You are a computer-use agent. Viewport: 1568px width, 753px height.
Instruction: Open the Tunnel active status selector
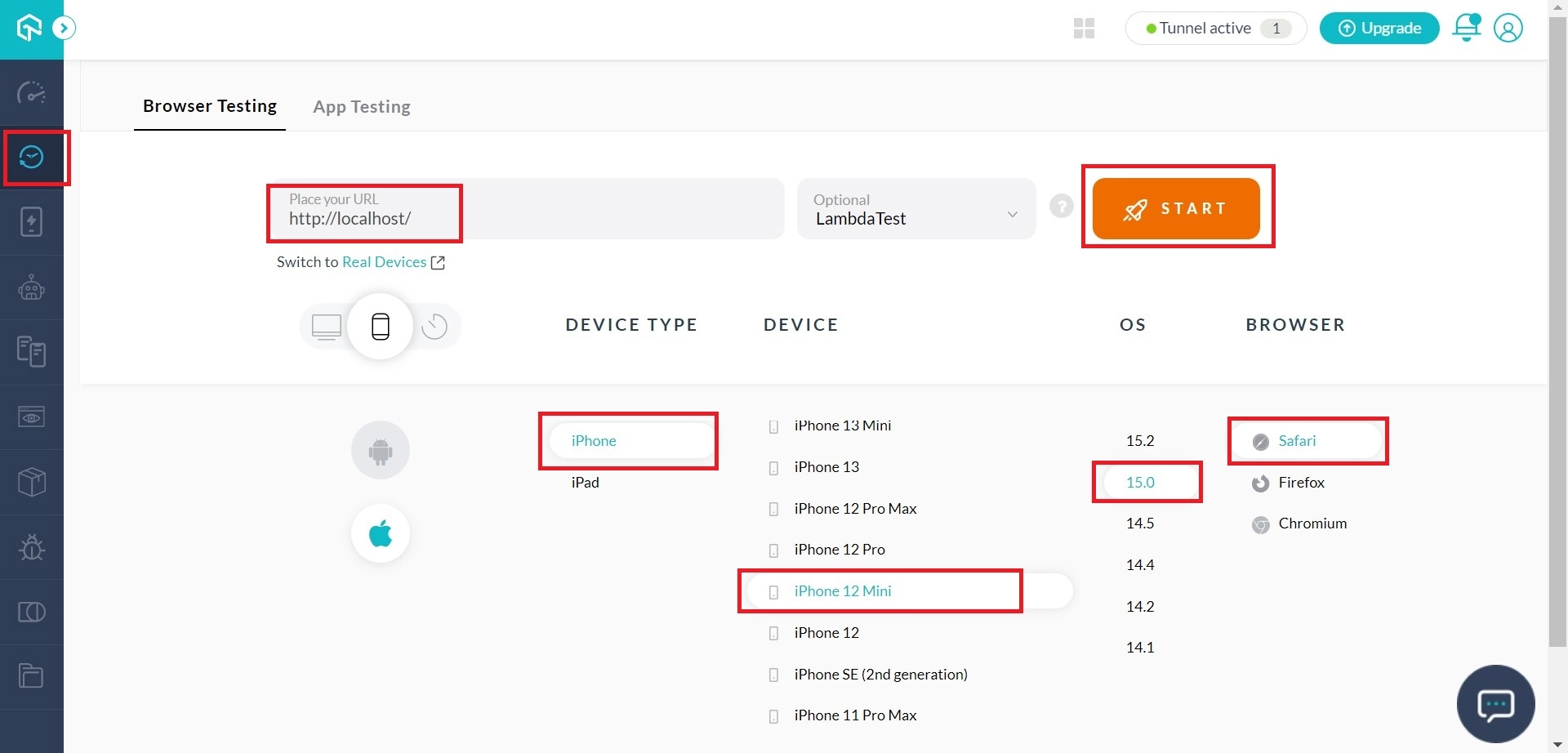1215,29
